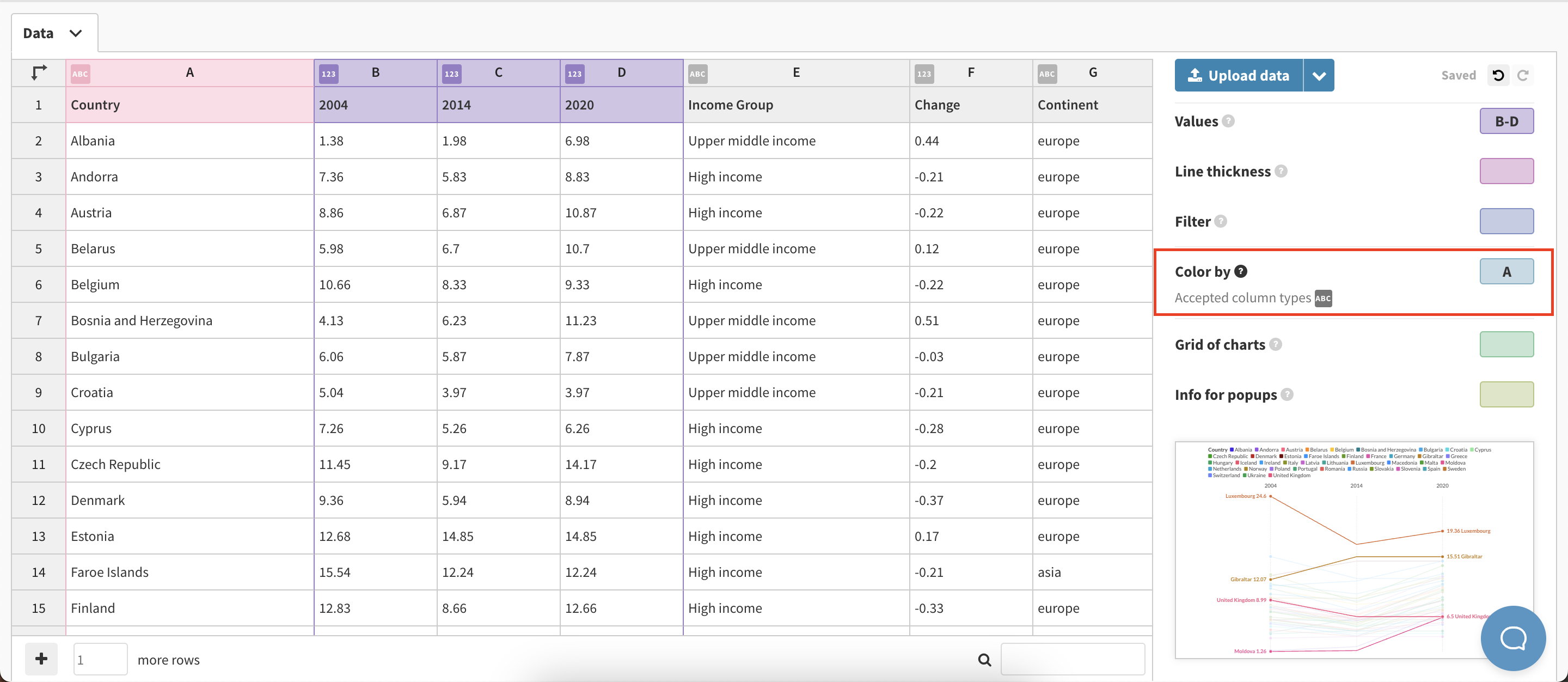Screen dimensions: 1568x682
Task: Click the Faroe Islands cell
Action: pos(190,572)
